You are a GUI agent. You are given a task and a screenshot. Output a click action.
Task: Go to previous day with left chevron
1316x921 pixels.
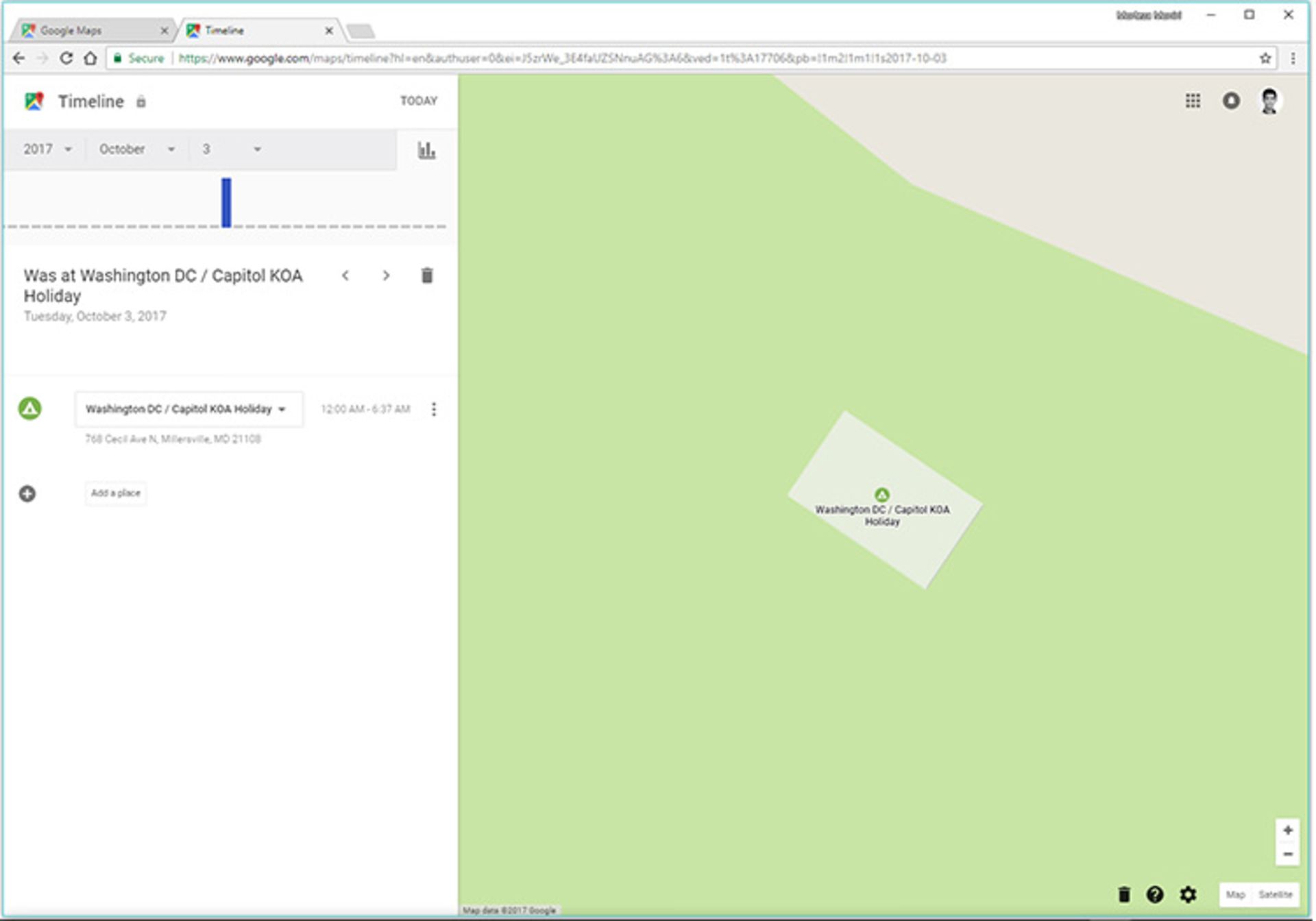click(x=345, y=275)
